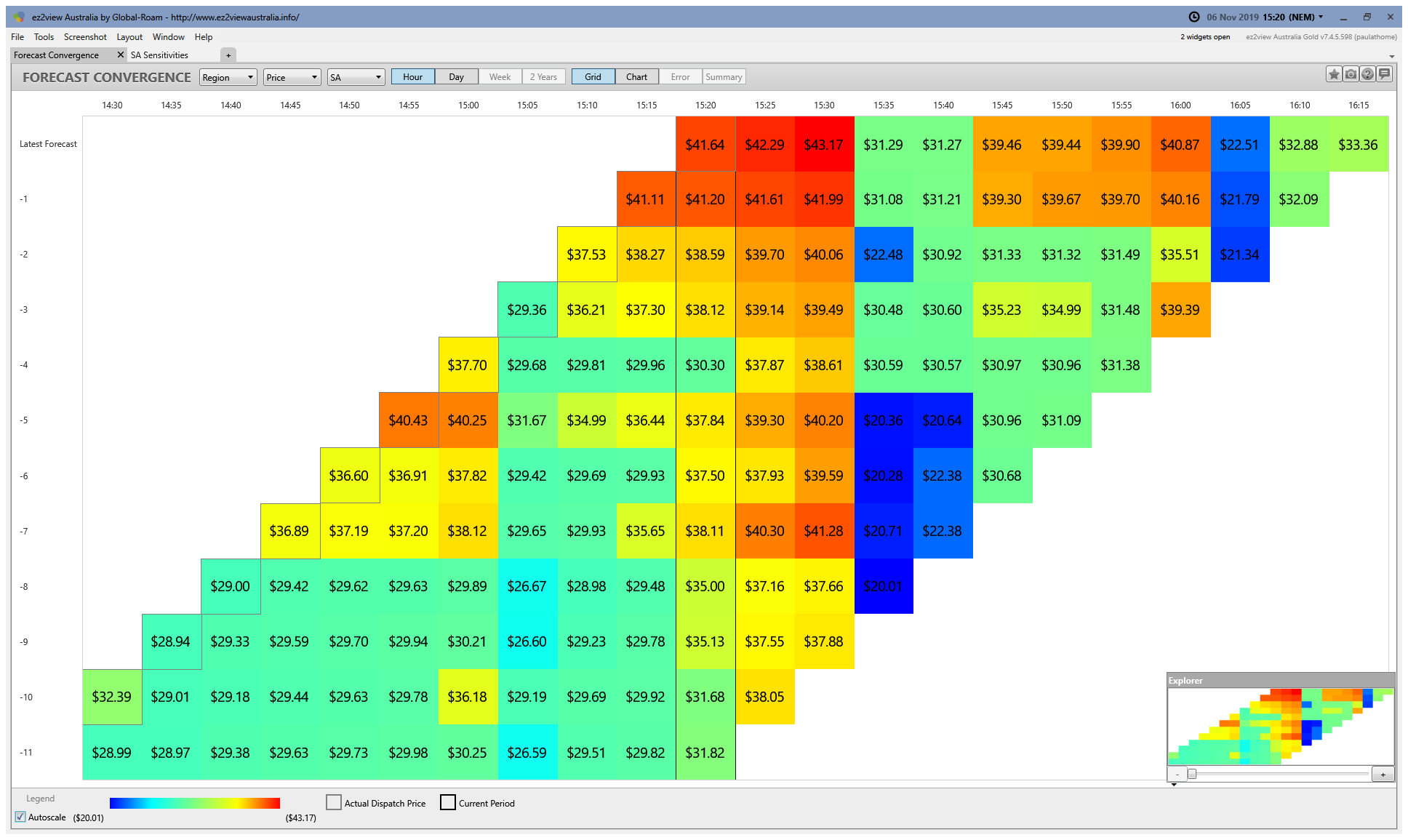Viewport: 1408px width, 840px height.
Task: Open the Layout menu
Action: pos(129,37)
